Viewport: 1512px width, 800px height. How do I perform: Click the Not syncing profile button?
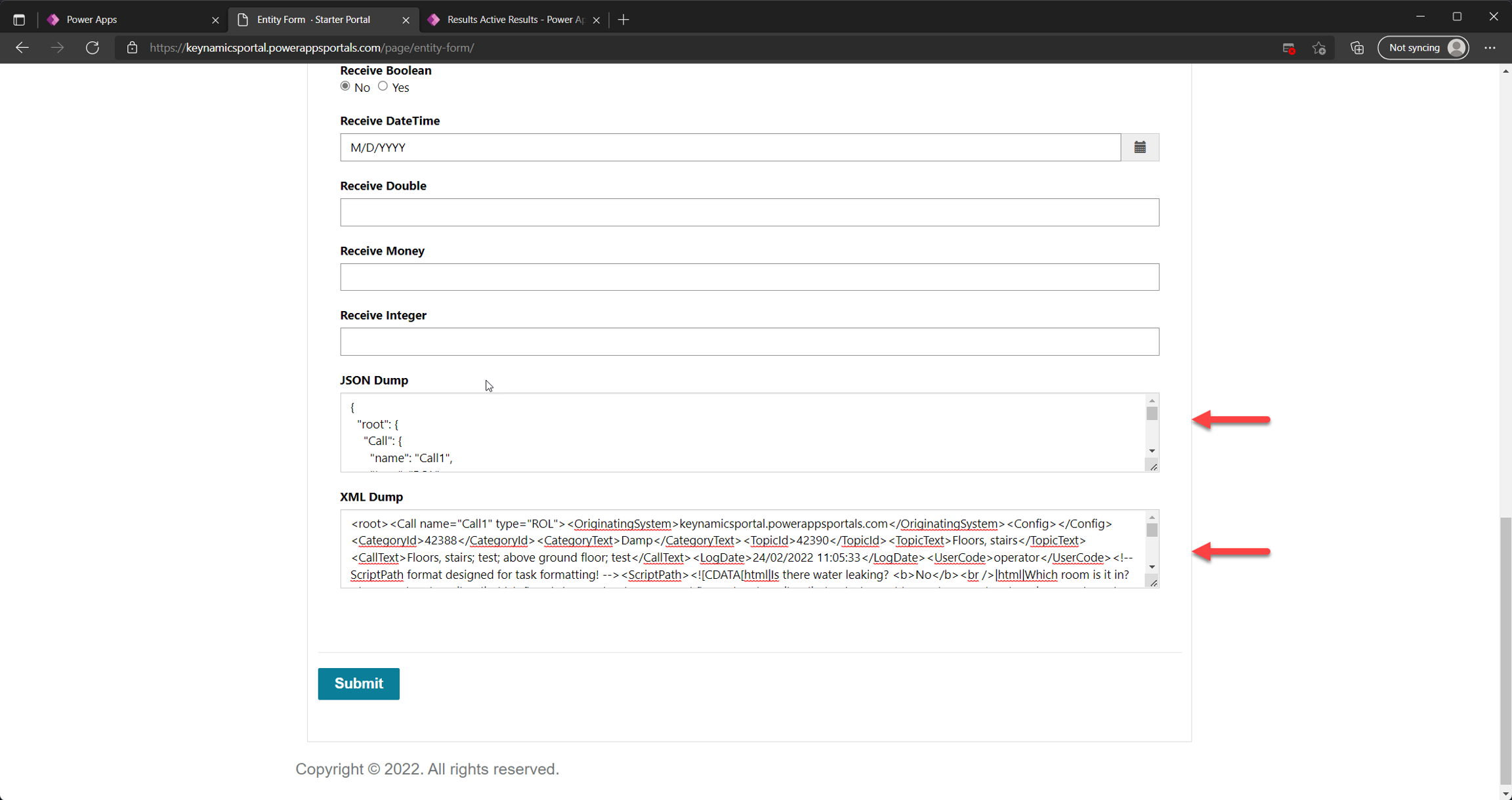pos(1423,48)
